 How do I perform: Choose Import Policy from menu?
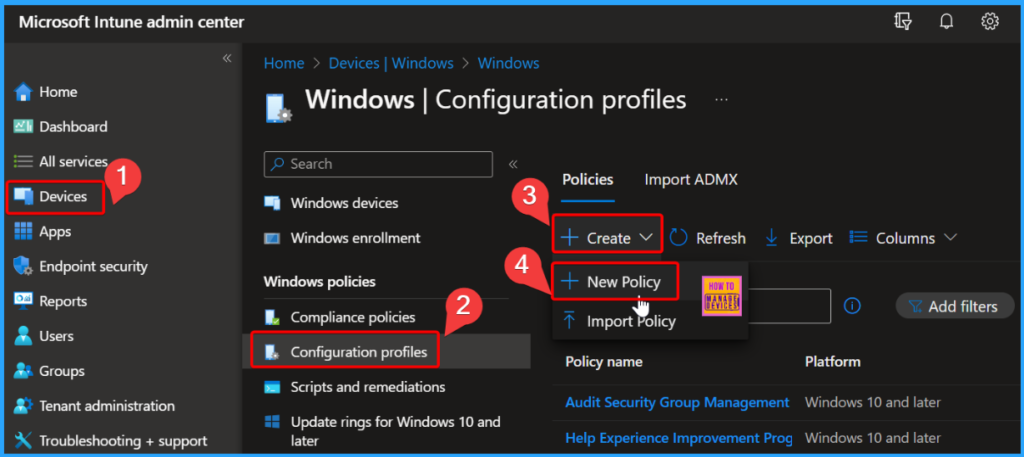(619, 321)
